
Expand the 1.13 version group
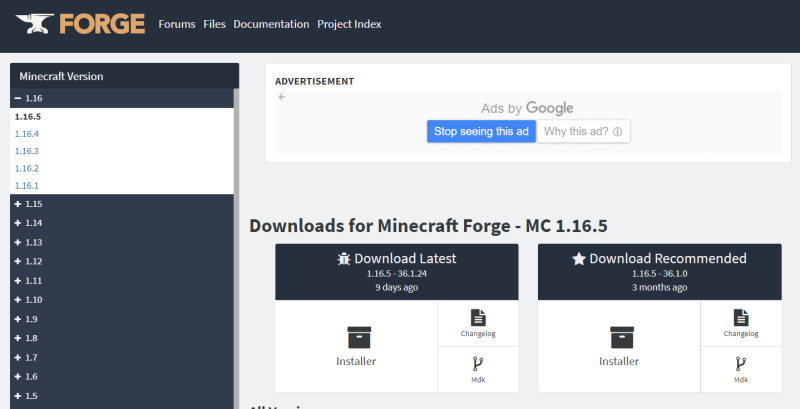(121, 242)
